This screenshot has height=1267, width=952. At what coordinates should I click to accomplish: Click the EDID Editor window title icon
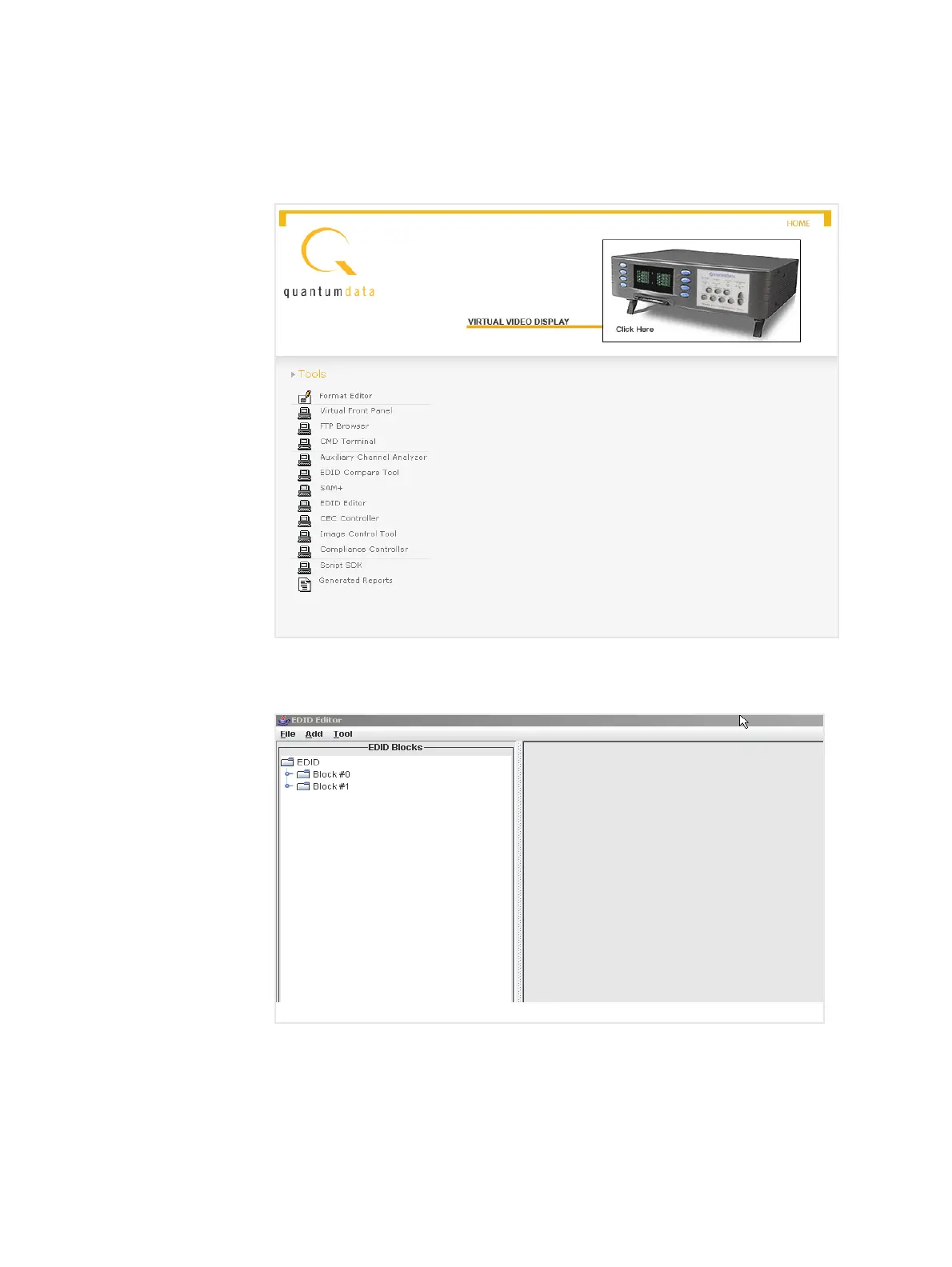tap(283, 720)
